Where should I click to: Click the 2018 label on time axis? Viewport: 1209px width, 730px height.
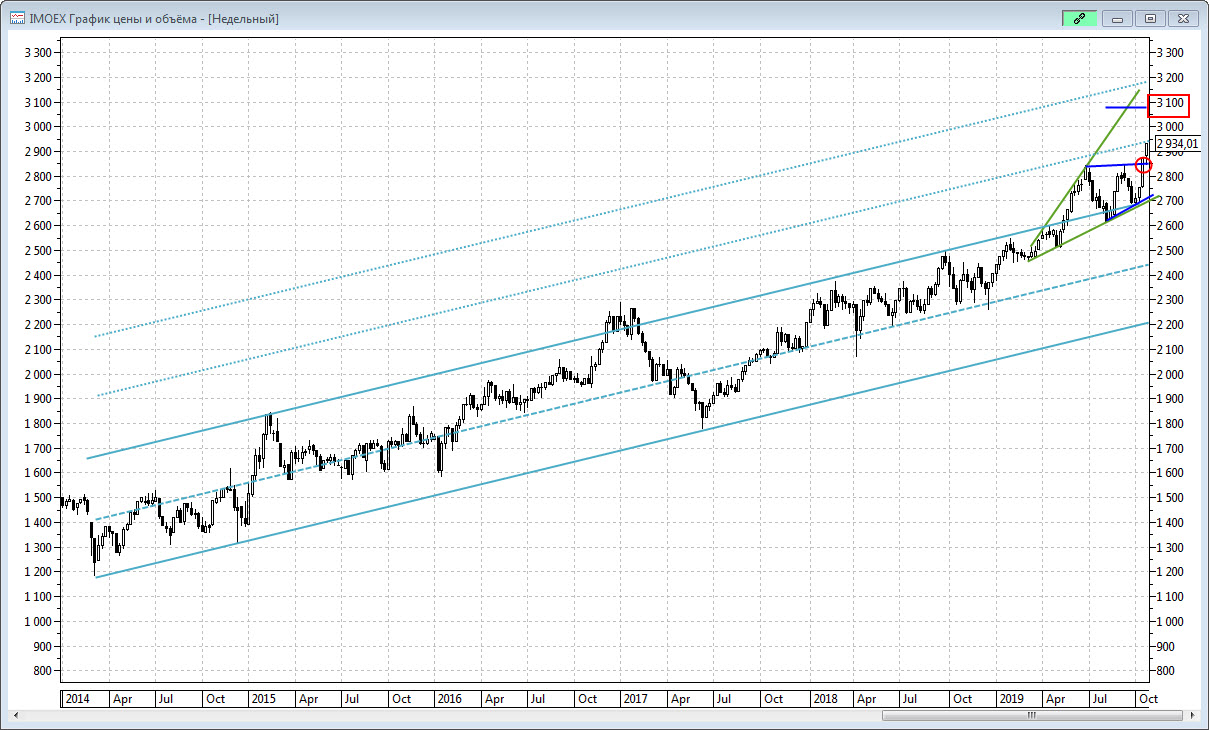click(x=824, y=699)
